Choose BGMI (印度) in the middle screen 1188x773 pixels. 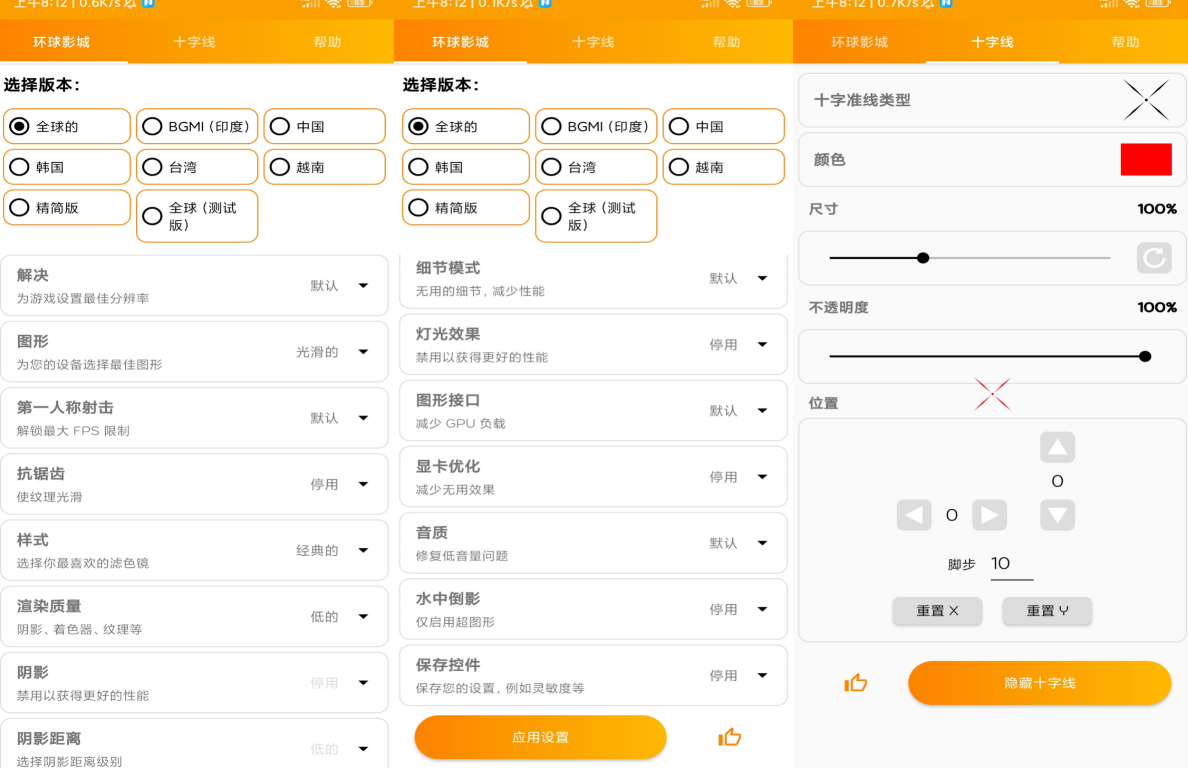(596, 126)
